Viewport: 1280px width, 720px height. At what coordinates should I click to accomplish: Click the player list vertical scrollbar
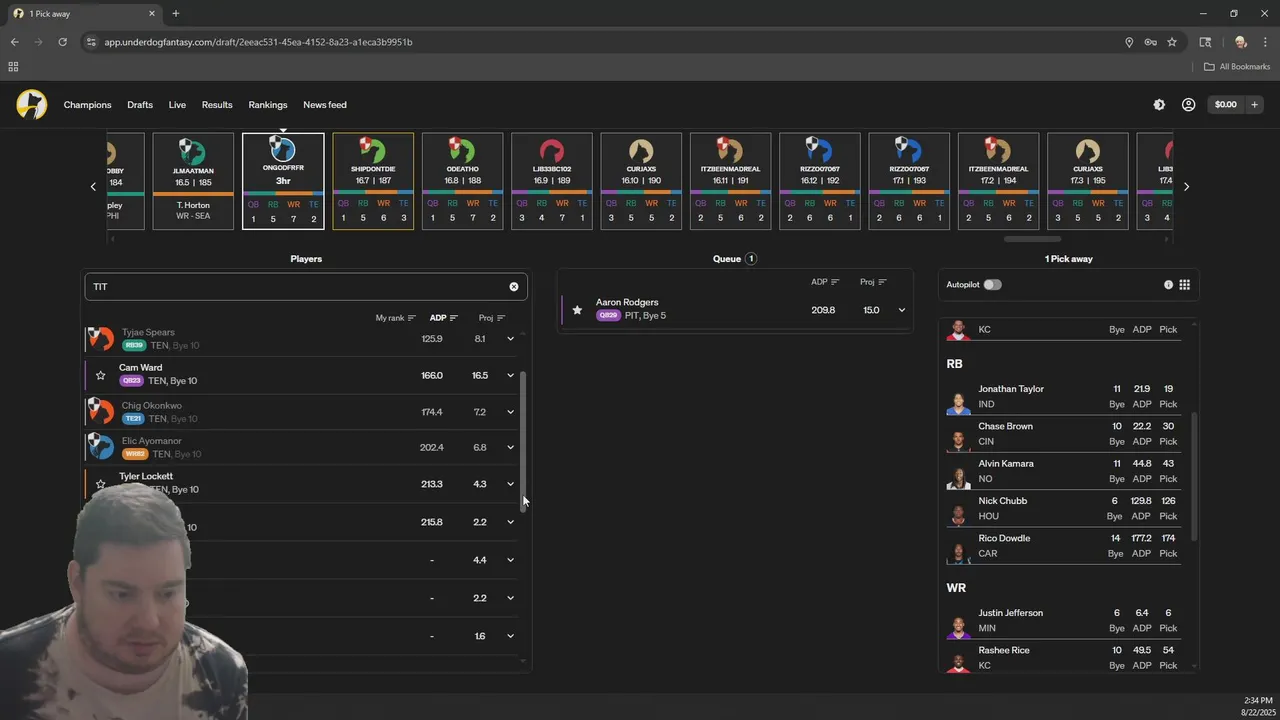coord(523,440)
